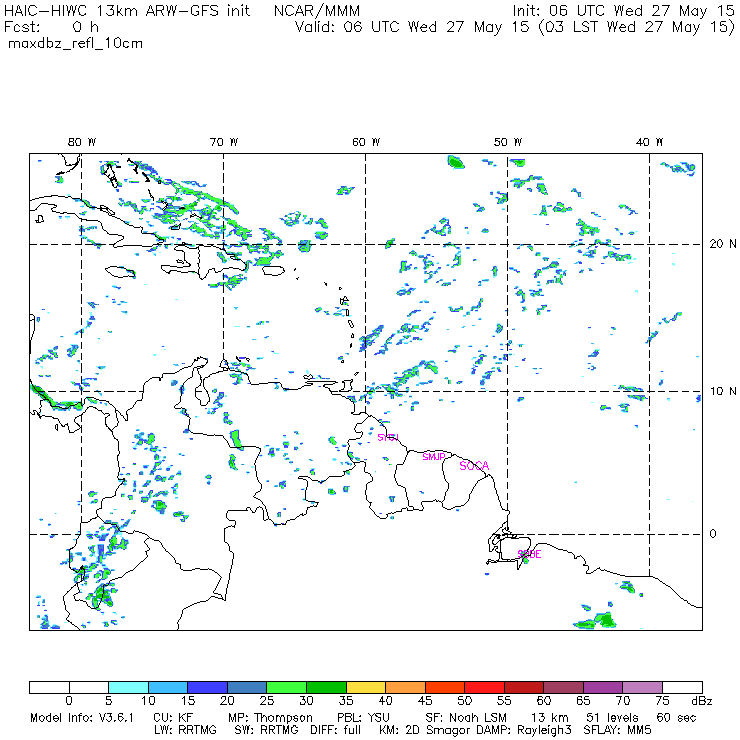Screen dimensions: 740x740
Task: Click the "Fcst: 0 h" forecast hour text
Action: [51, 27]
